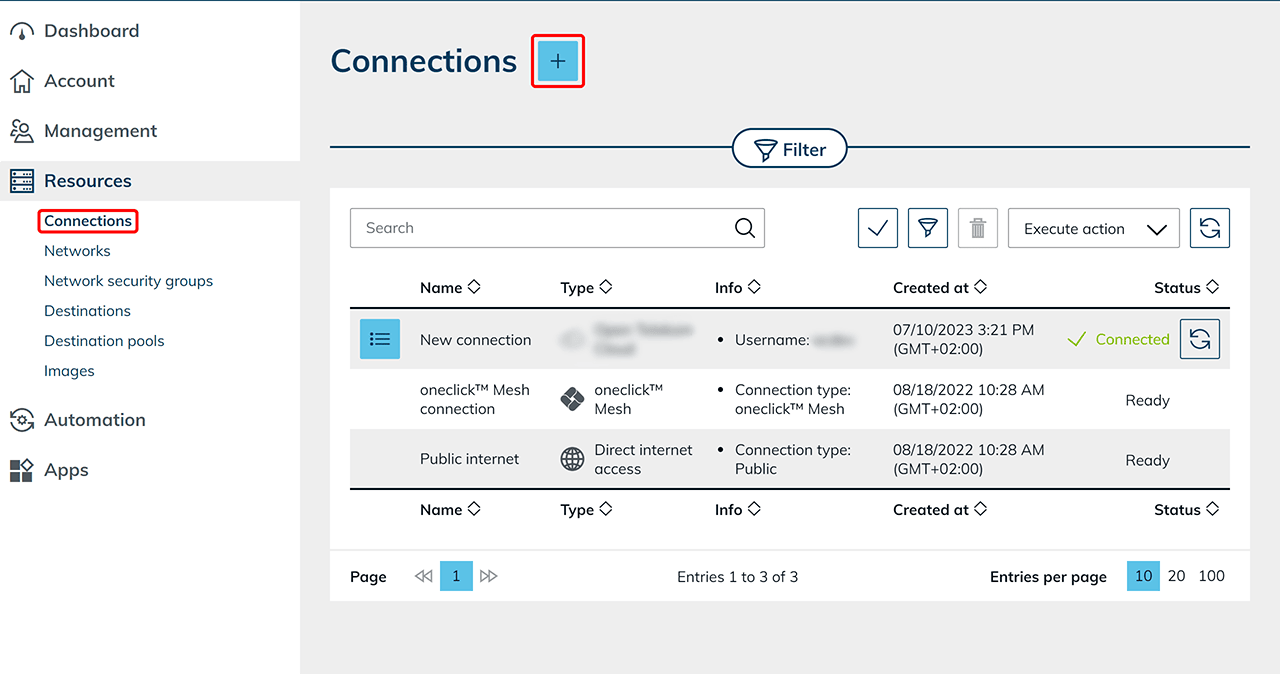Click into the Search field

point(540,228)
